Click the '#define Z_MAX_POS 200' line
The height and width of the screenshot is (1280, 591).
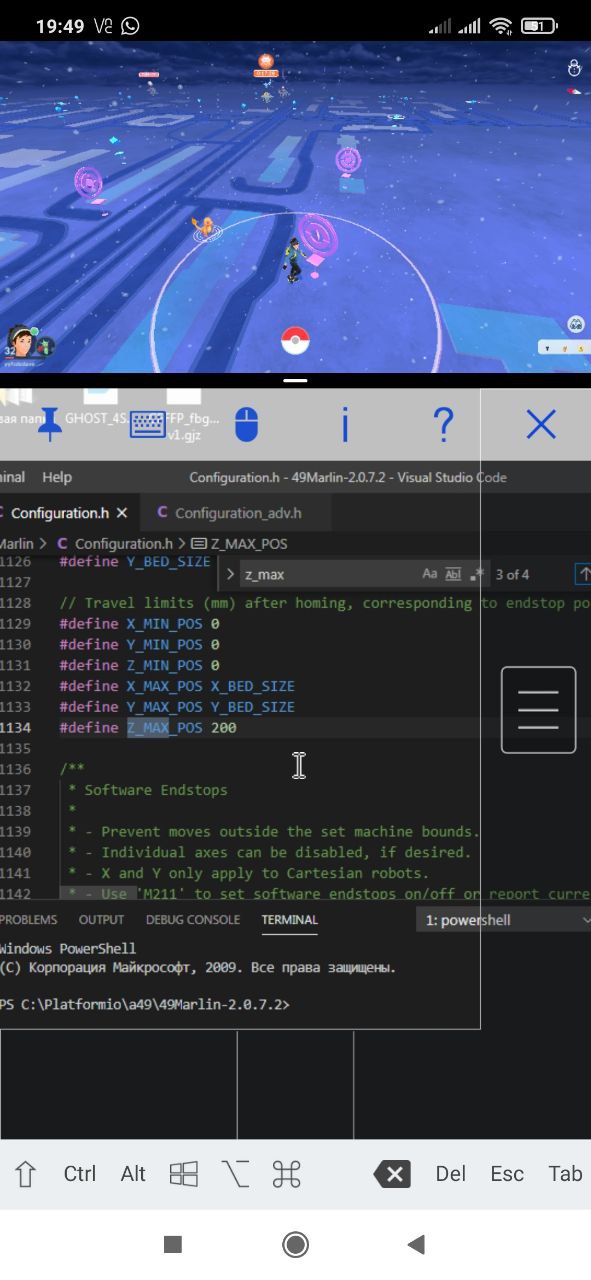tap(148, 728)
